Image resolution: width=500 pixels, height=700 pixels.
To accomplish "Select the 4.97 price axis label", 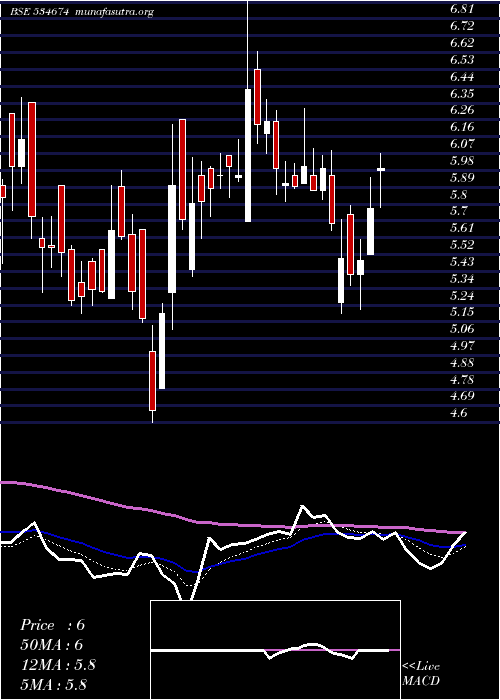I will pos(462,346).
